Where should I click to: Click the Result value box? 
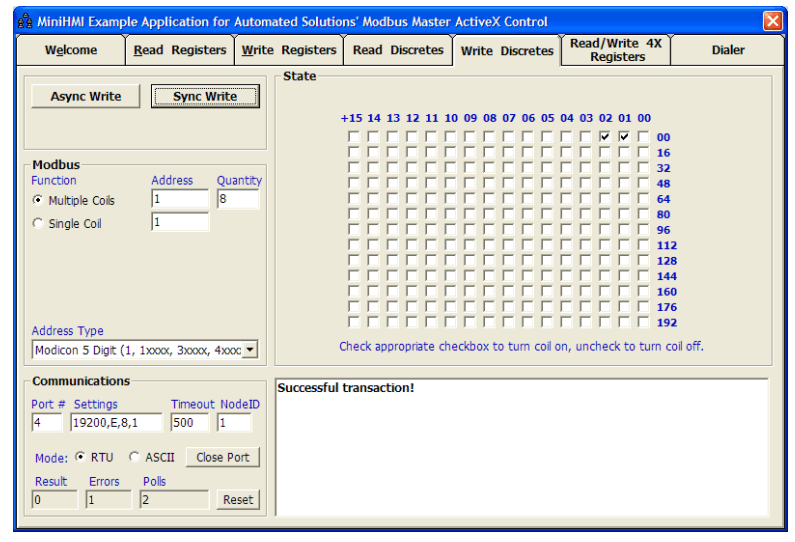(55, 500)
